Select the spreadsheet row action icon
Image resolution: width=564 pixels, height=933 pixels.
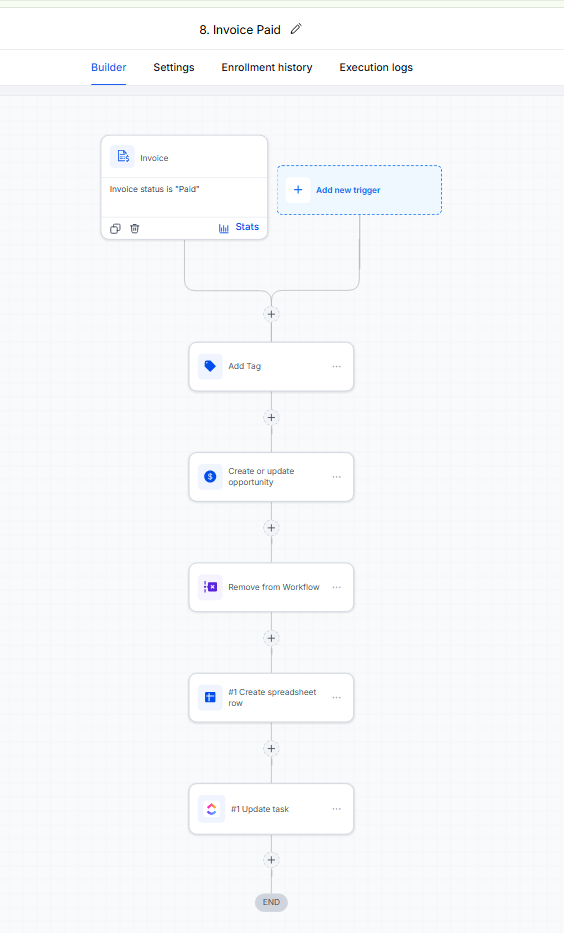click(210, 697)
